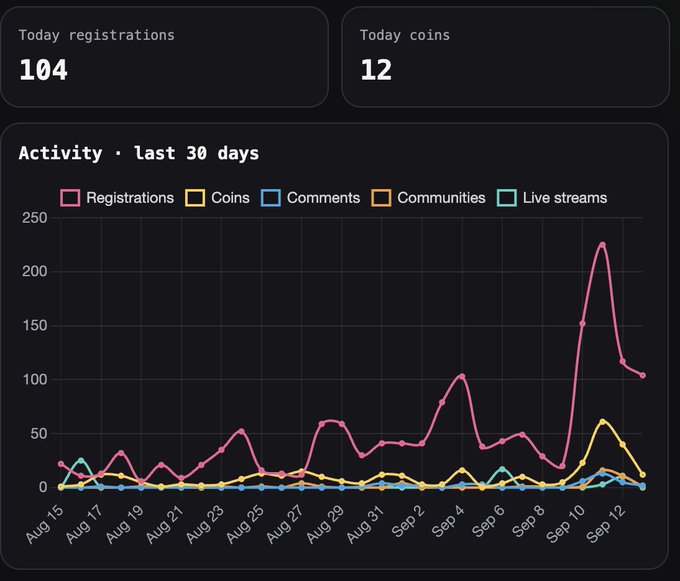Click the x-axis label Sep 10
680x581 pixels.
click(x=566, y=525)
